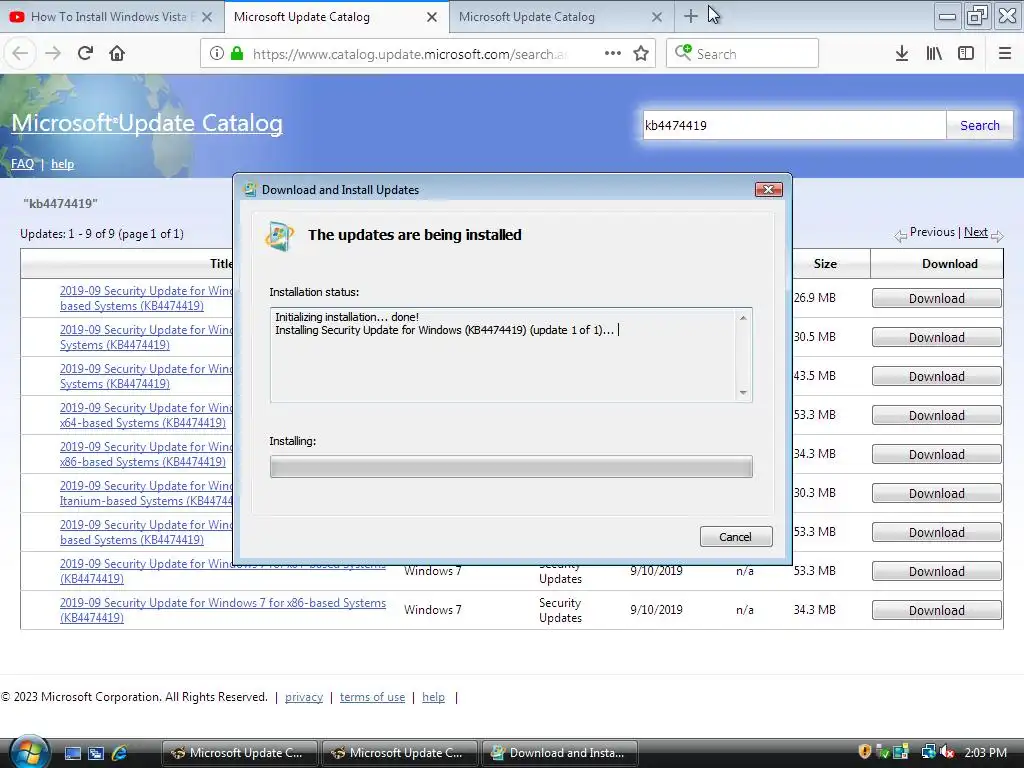This screenshot has width=1024, height=768.
Task: Click the taskbar clock 2:03 PM
Action: 985,752
